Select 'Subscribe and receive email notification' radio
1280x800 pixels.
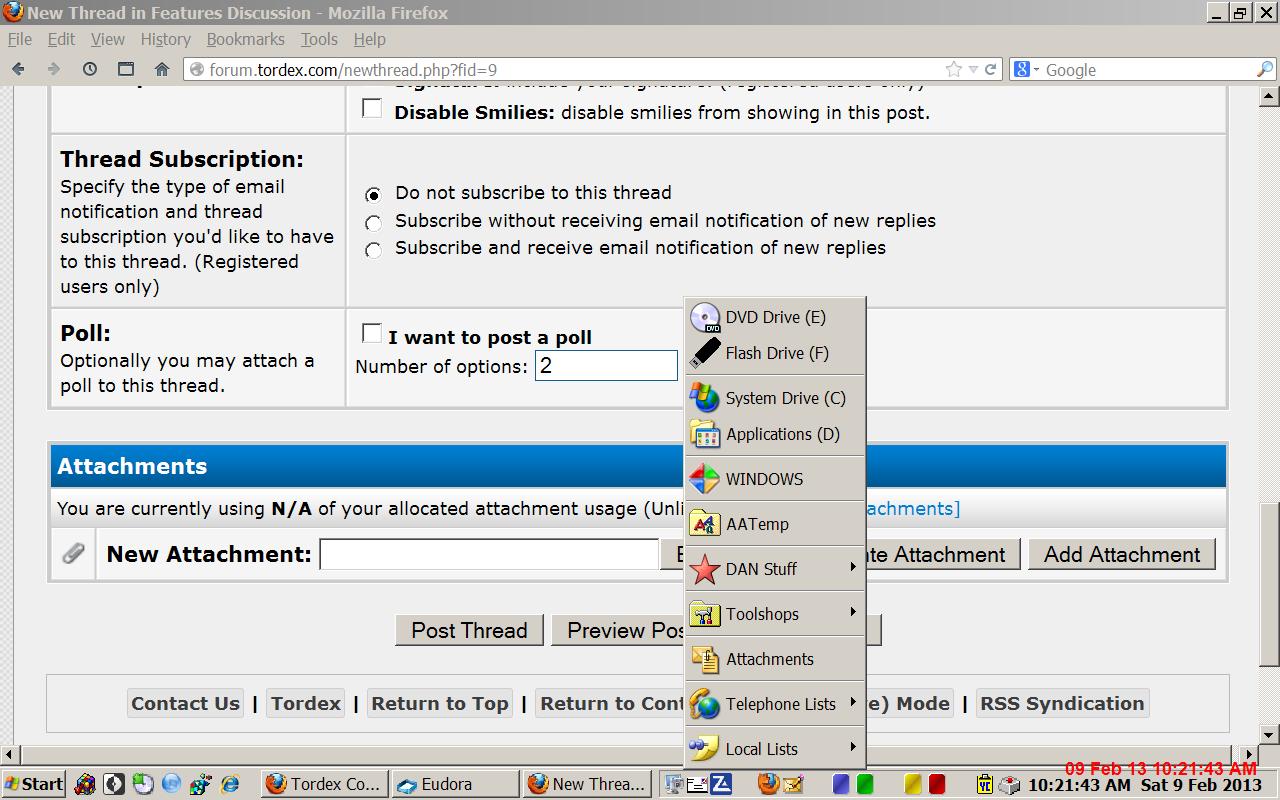pos(373,250)
